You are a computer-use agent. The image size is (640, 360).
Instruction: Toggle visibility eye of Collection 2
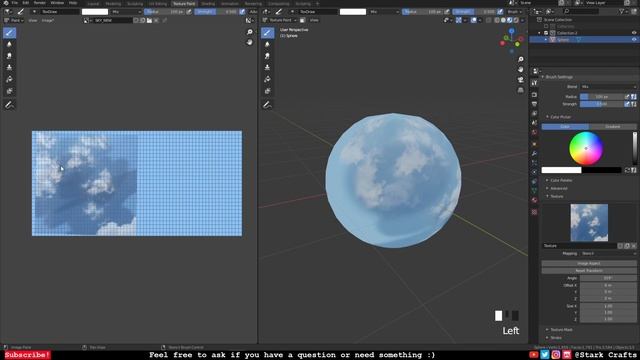(634, 33)
